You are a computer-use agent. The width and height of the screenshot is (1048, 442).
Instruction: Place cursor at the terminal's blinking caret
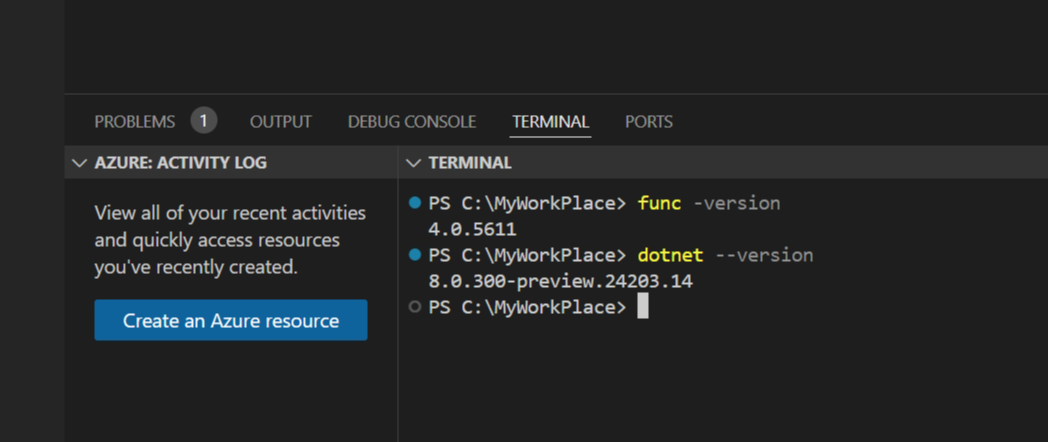click(x=643, y=307)
